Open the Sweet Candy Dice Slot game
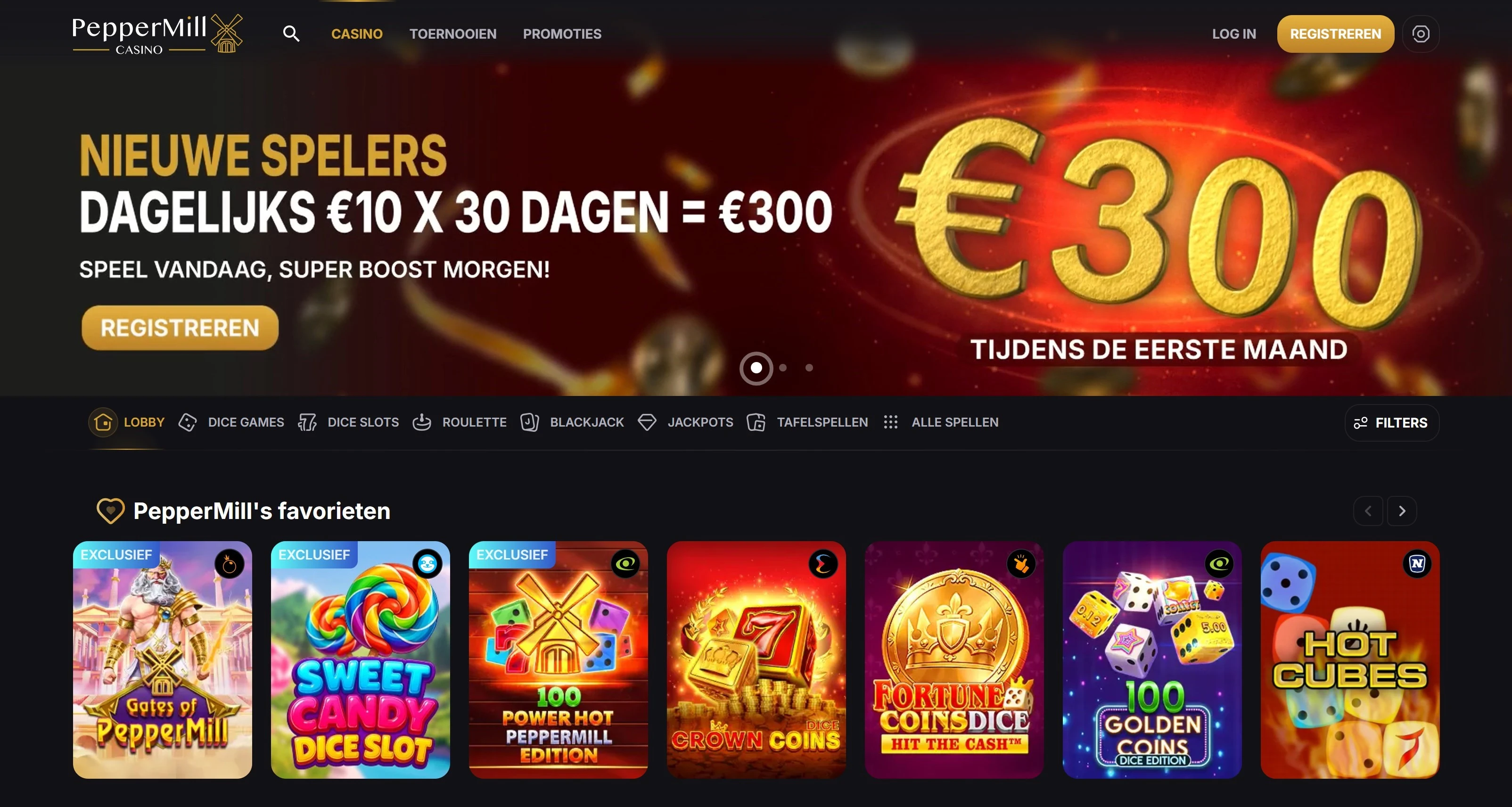Image resolution: width=1512 pixels, height=807 pixels. pos(361,659)
